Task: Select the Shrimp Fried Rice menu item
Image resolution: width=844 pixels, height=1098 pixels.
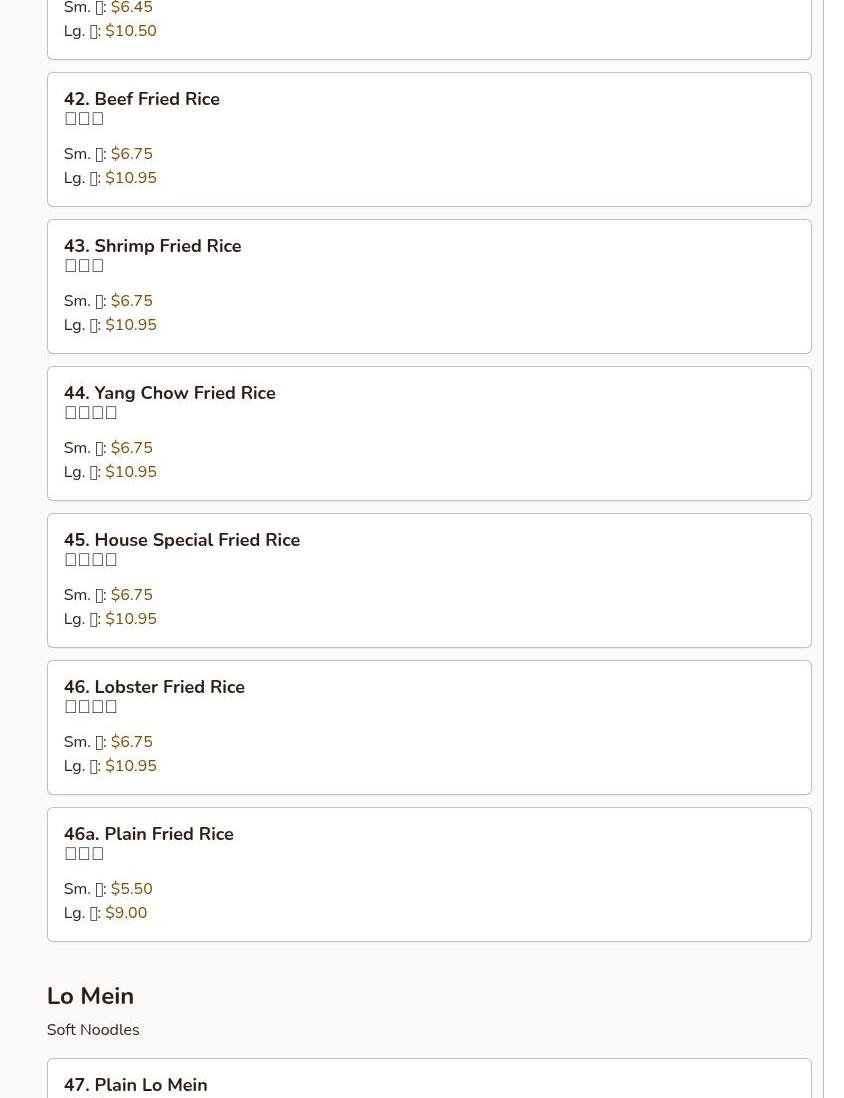Action: point(152,246)
